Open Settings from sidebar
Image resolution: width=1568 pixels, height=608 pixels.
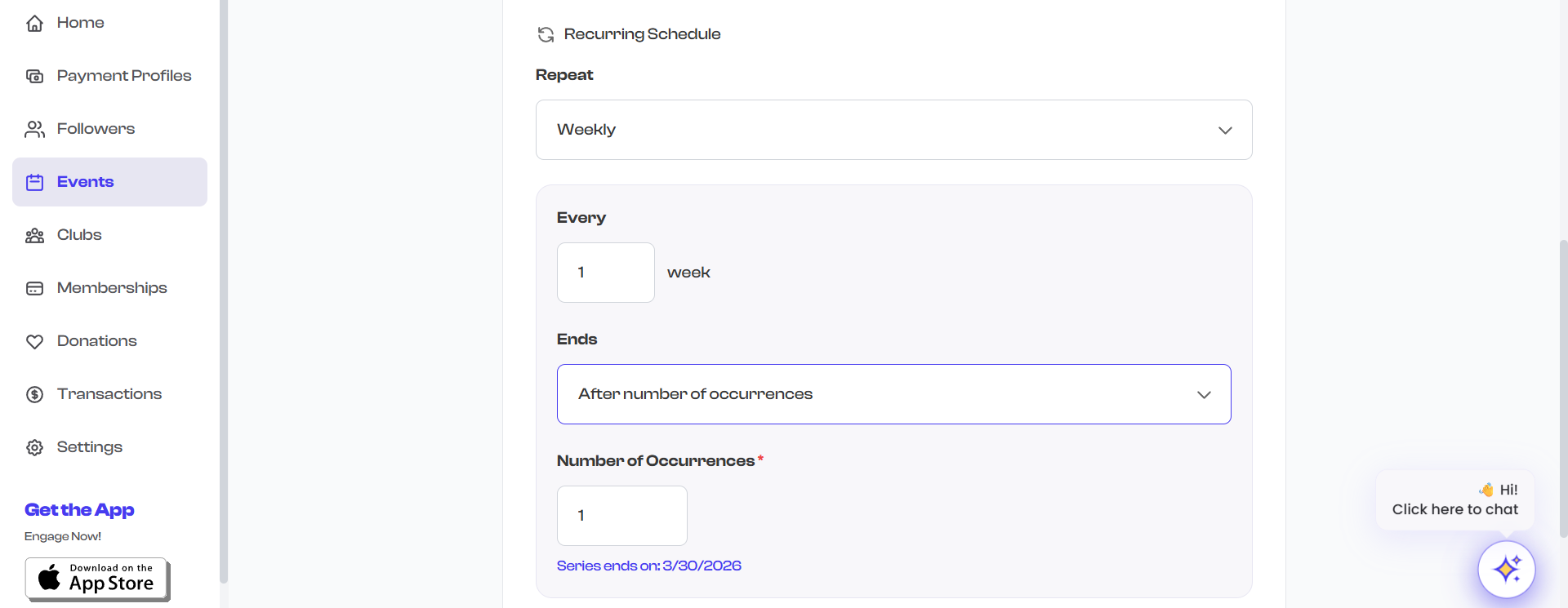(x=109, y=447)
